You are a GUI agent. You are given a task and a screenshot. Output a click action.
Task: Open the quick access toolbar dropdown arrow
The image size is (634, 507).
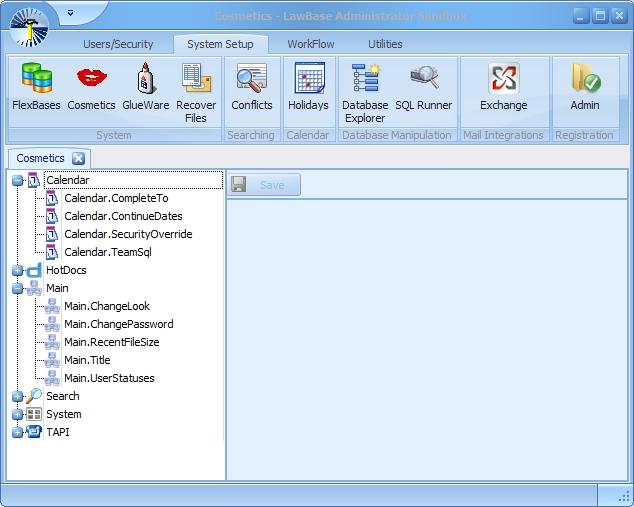pos(70,13)
